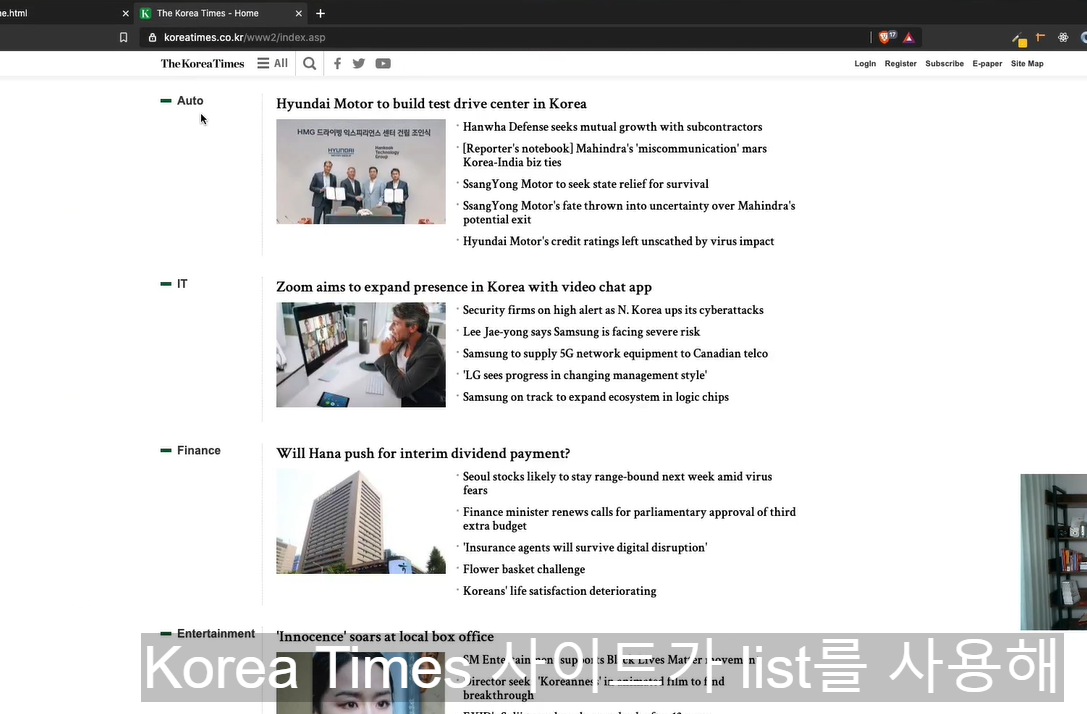Open Hyundai Motor test drive center headline
The height and width of the screenshot is (714, 1087).
click(x=431, y=103)
